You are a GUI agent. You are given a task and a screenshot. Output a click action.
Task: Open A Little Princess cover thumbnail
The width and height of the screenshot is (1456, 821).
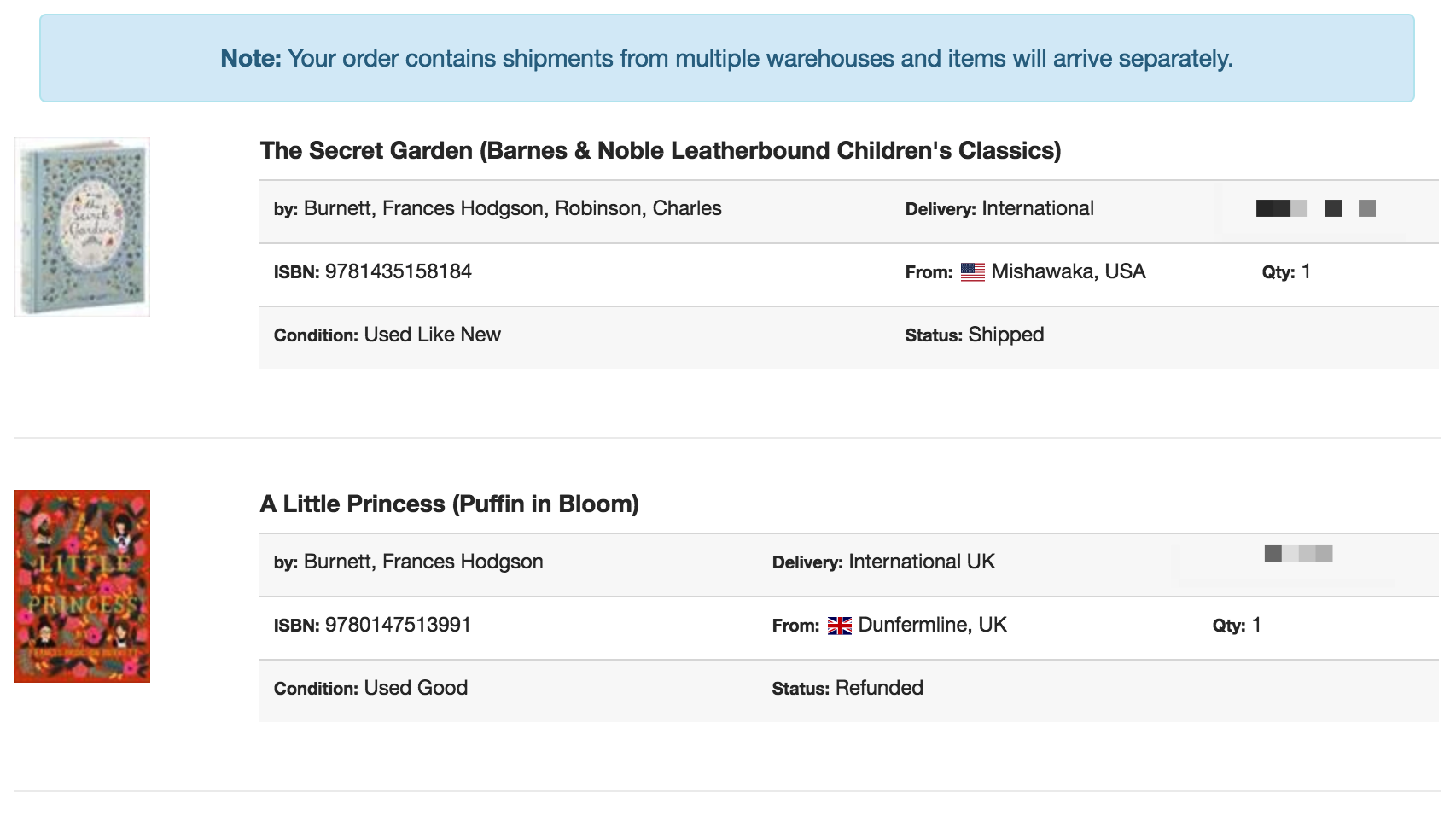pyautogui.click(x=82, y=586)
